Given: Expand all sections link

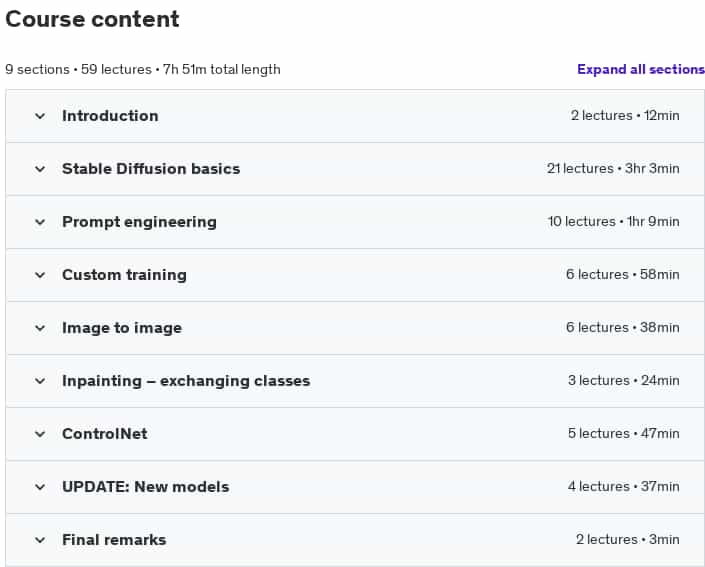Looking at the screenshot, I should pos(641,69).
